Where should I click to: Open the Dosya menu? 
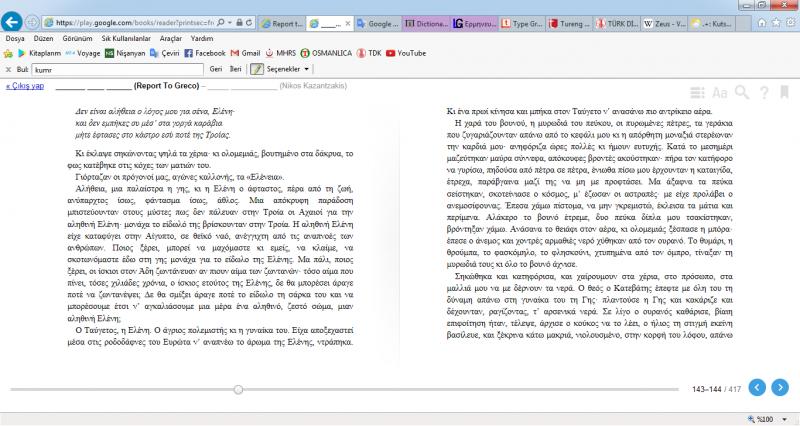15,38
